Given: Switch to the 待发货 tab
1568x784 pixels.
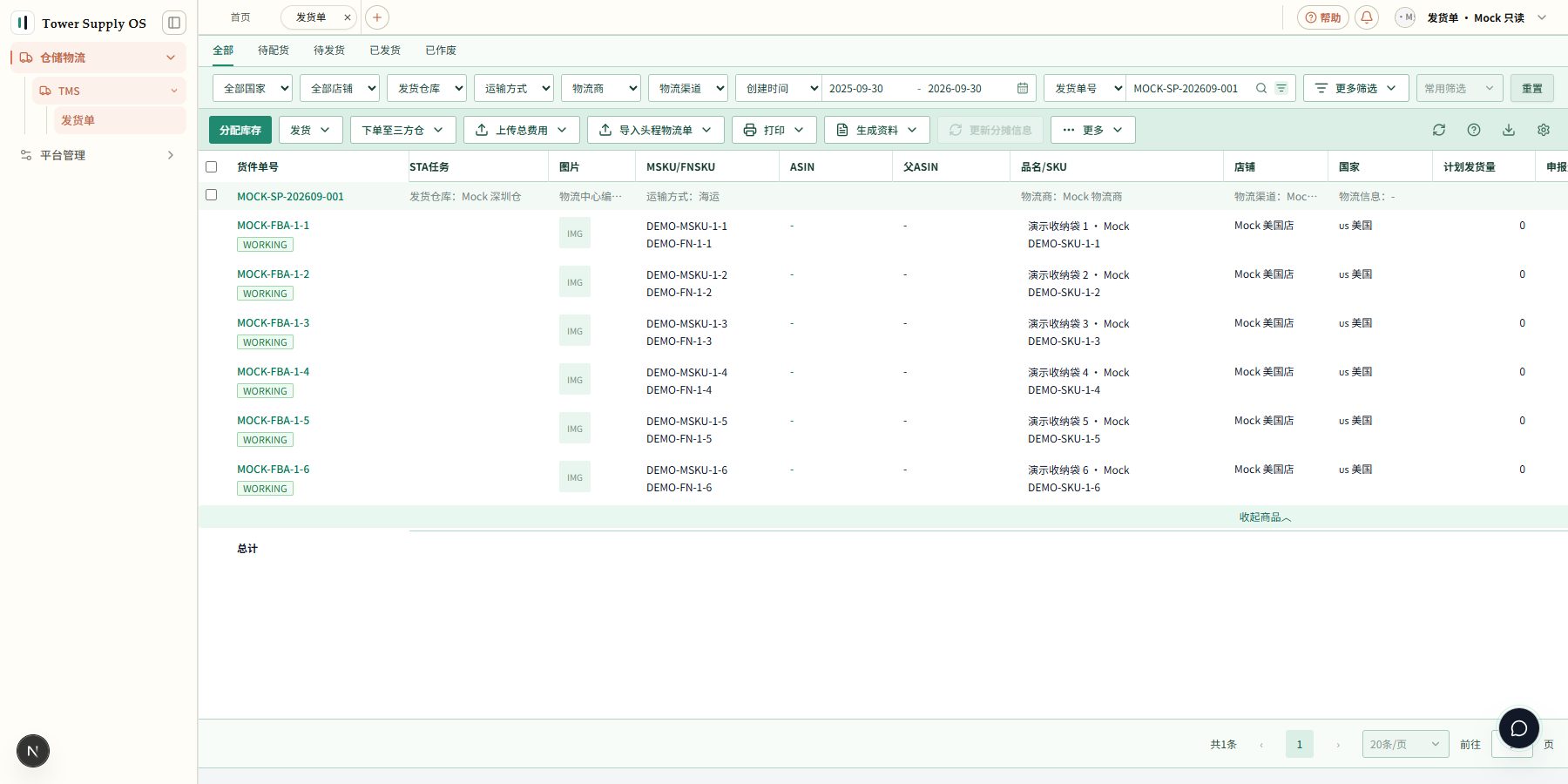Looking at the screenshot, I should pos(329,51).
